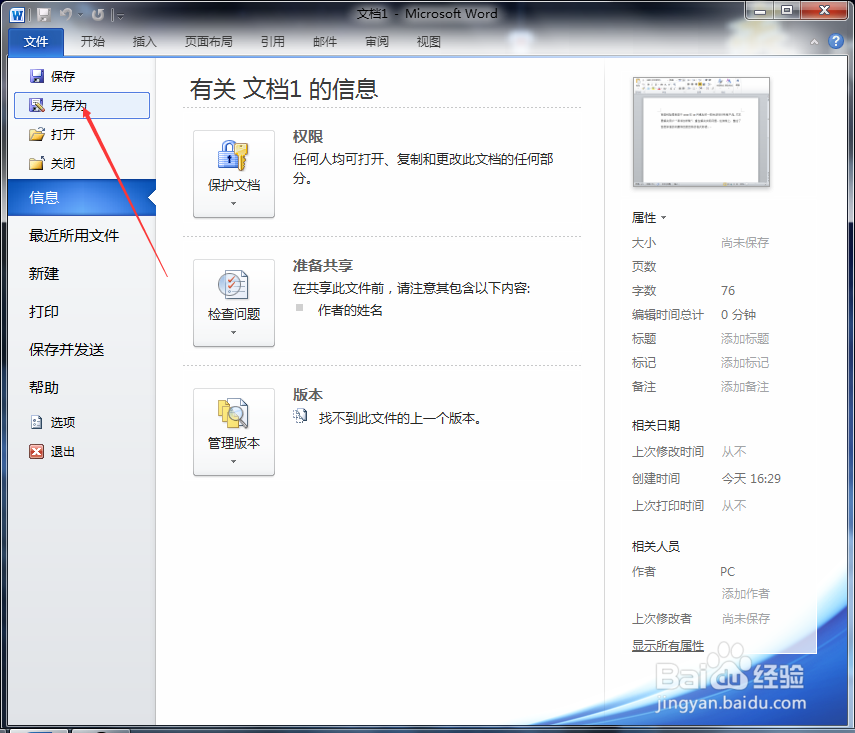Click the 权限 heading
The height and width of the screenshot is (733, 855).
coord(308,136)
